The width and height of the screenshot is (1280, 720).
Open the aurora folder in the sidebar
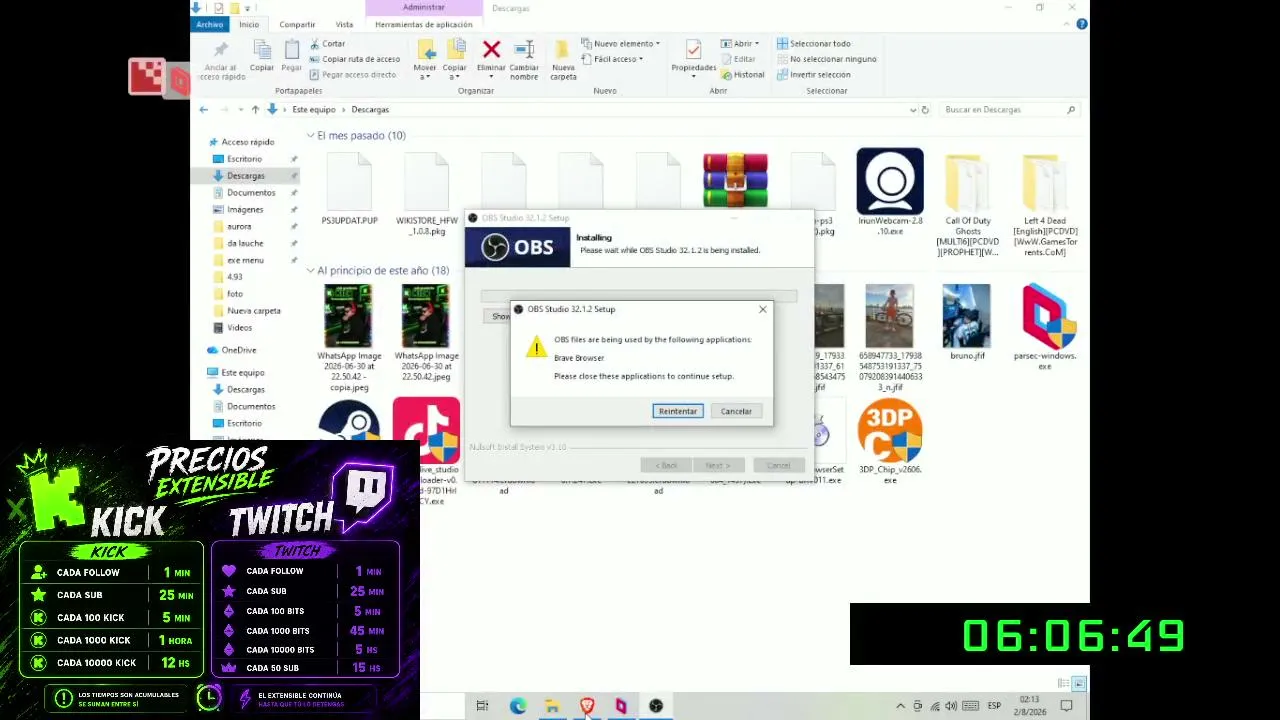tap(239, 227)
